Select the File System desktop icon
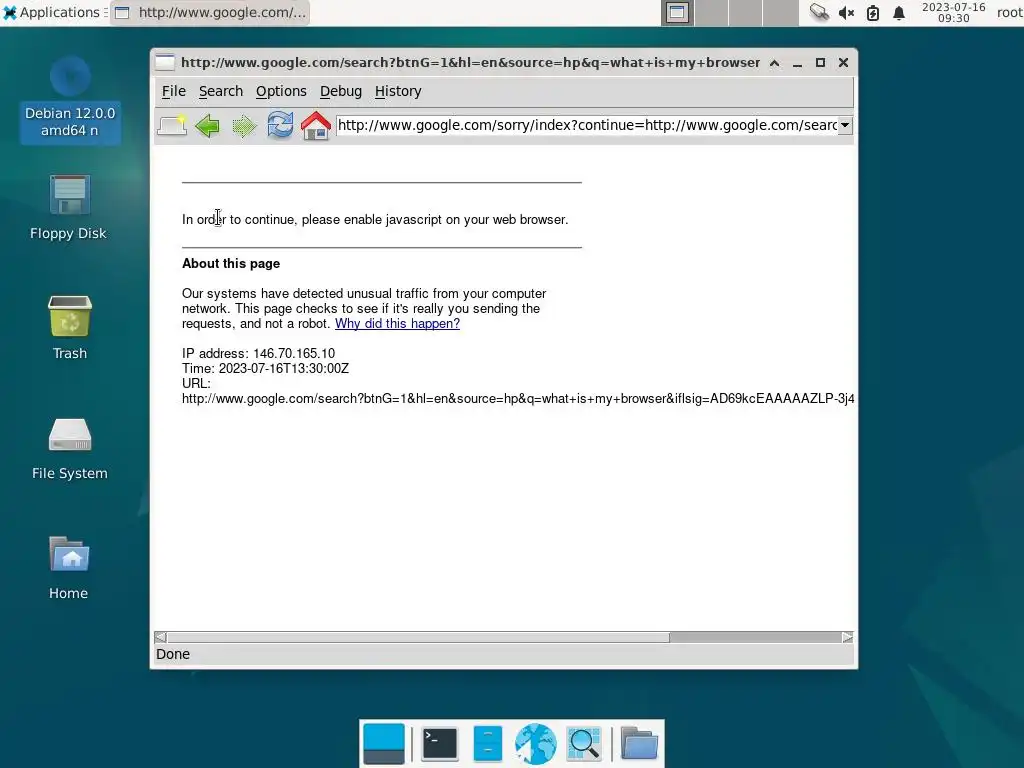 coord(70,448)
